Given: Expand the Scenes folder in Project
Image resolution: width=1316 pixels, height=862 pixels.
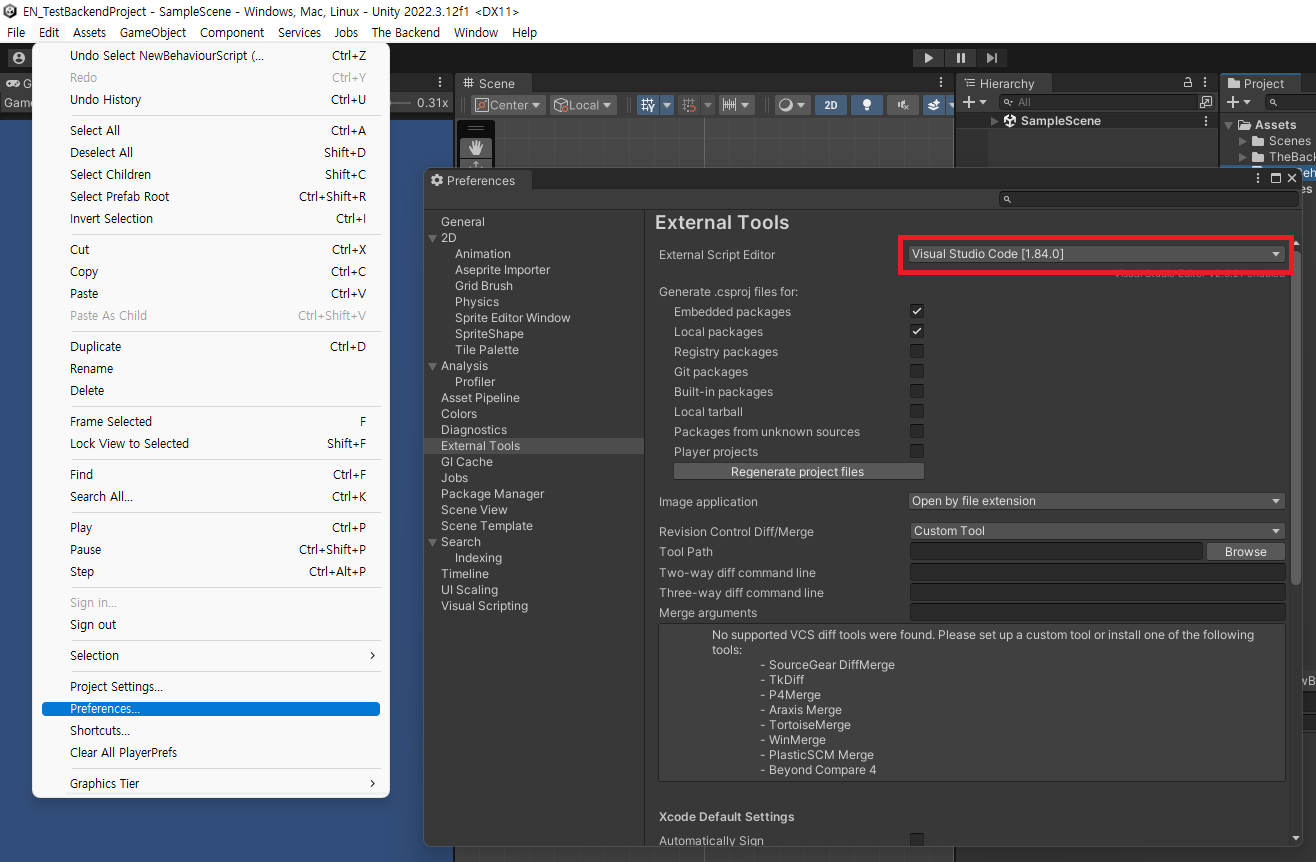Looking at the screenshot, I should click(1243, 141).
